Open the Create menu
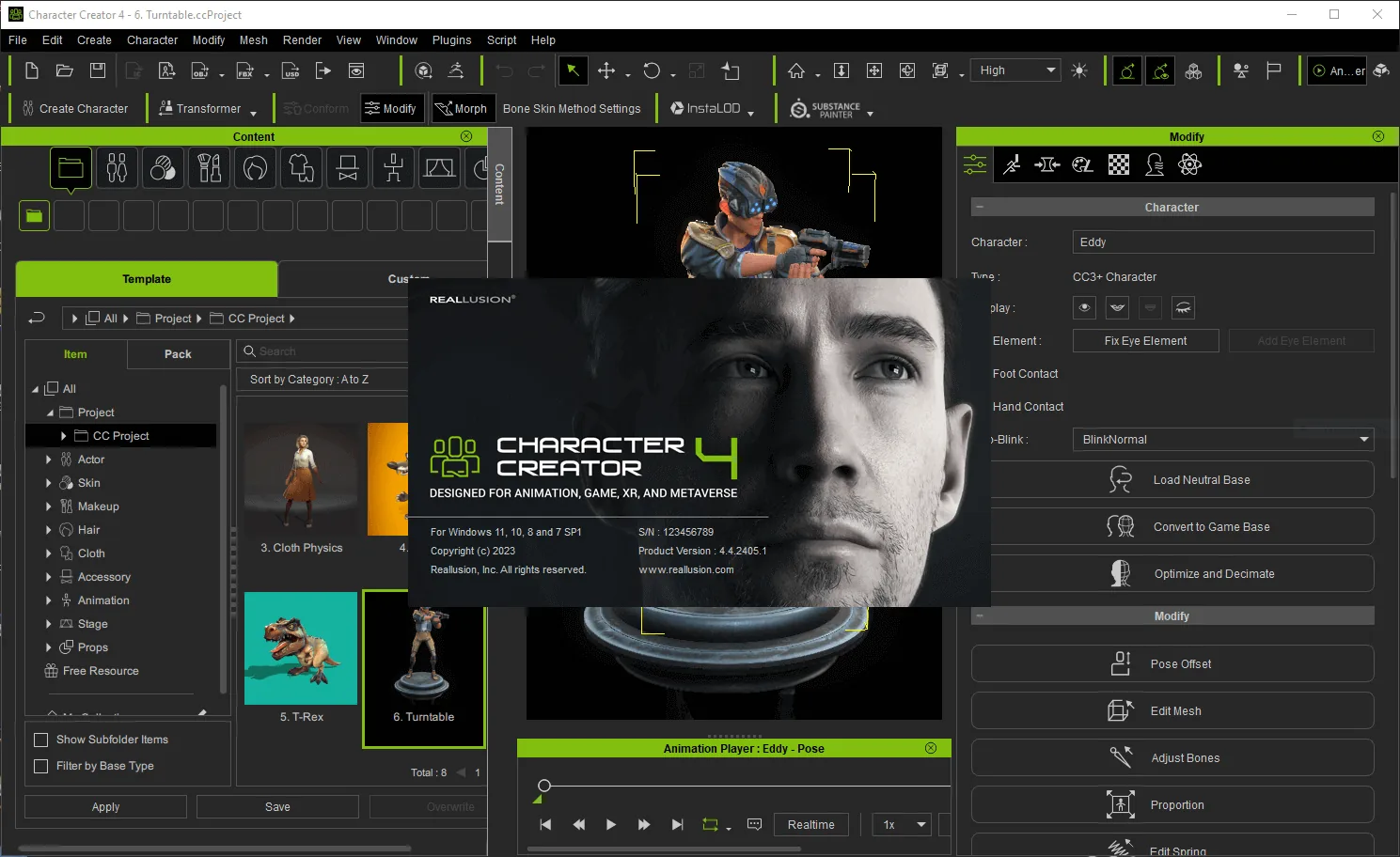 94,40
